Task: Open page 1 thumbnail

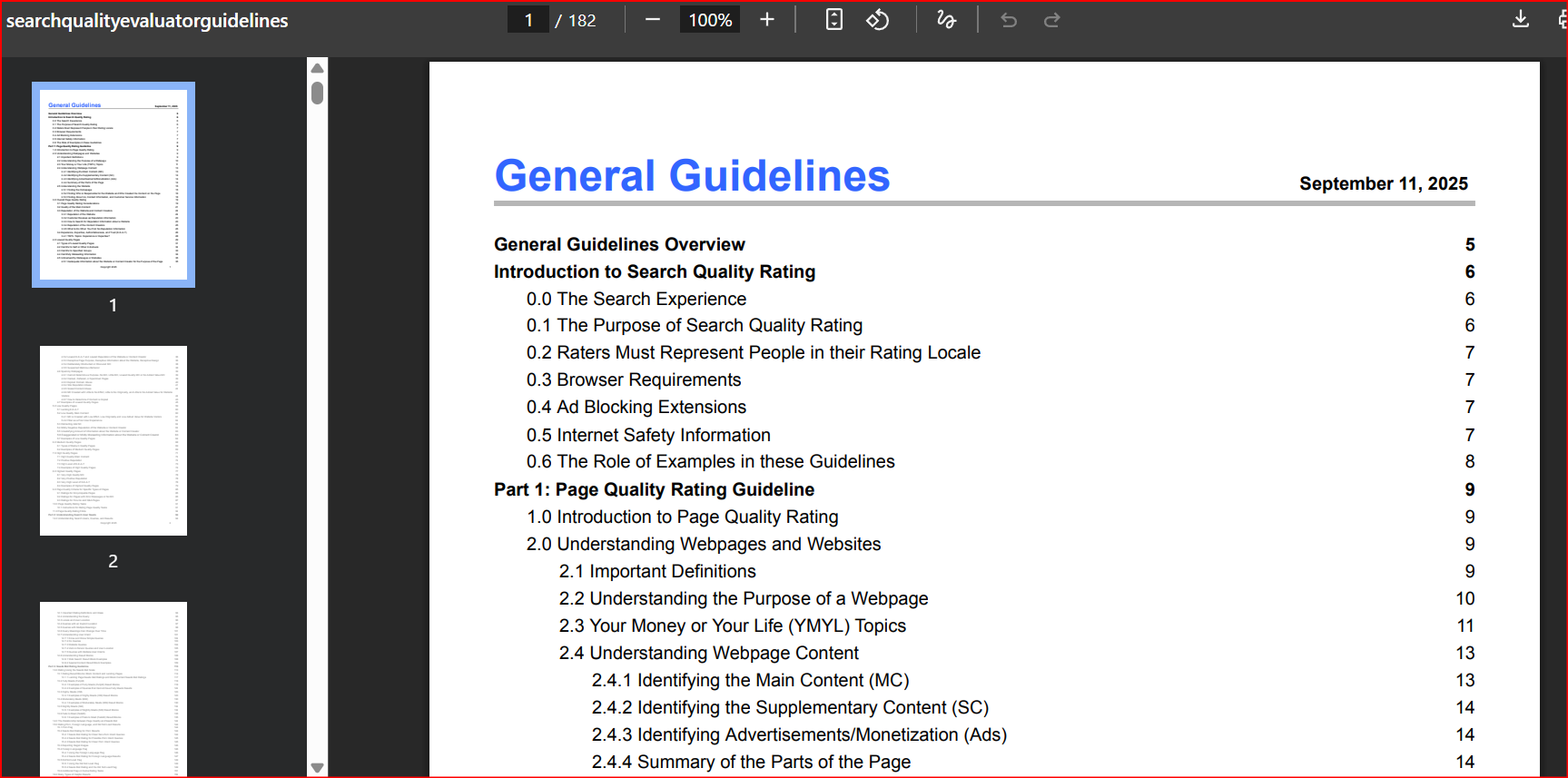Action: [x=113, y=185]
